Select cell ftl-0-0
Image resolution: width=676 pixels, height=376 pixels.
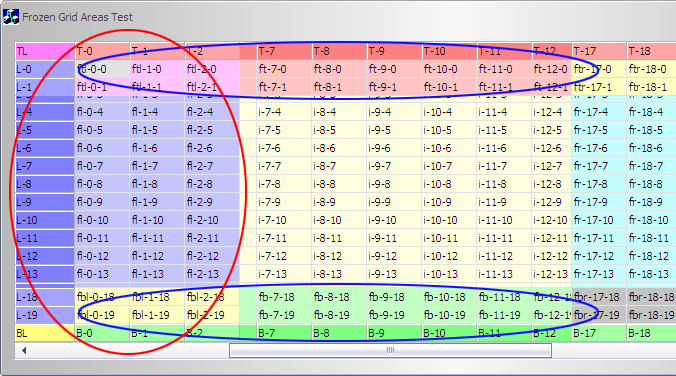(x=102, y=69)
